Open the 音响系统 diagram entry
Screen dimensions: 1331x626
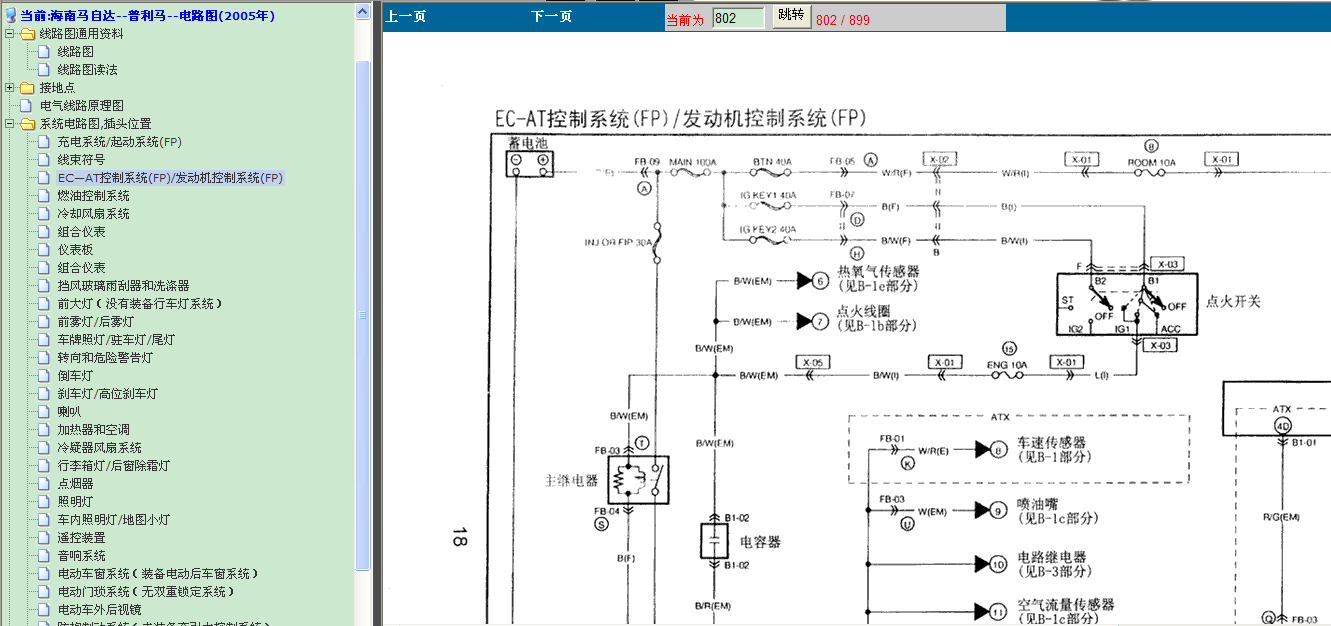81,556
